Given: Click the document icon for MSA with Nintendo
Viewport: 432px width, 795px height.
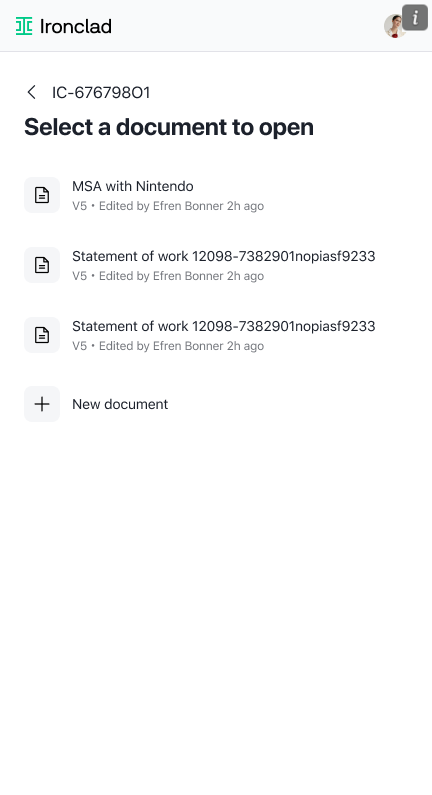Looking at the screenshot, I should click(x=42, y=195).
